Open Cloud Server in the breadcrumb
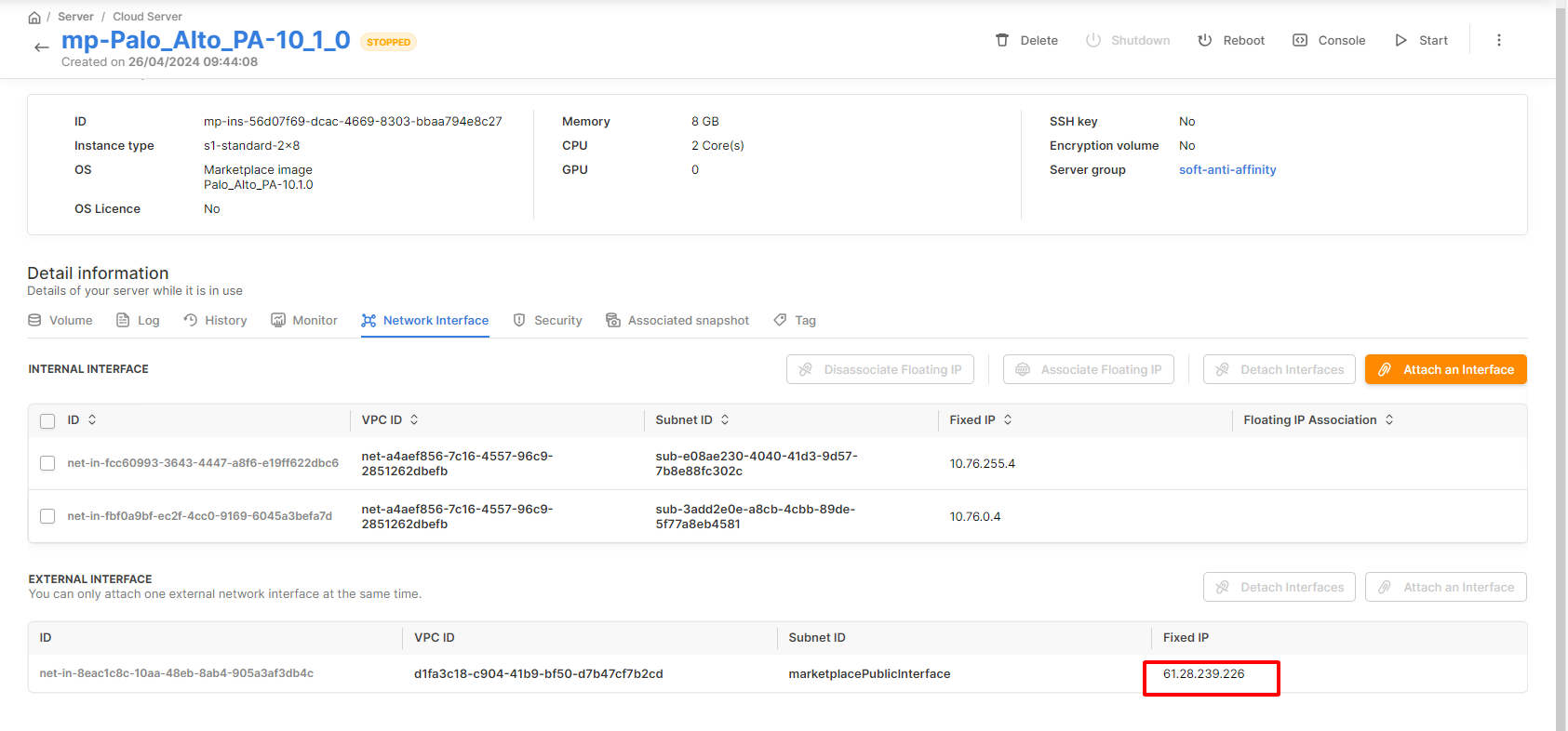 [x=147, y=17]
